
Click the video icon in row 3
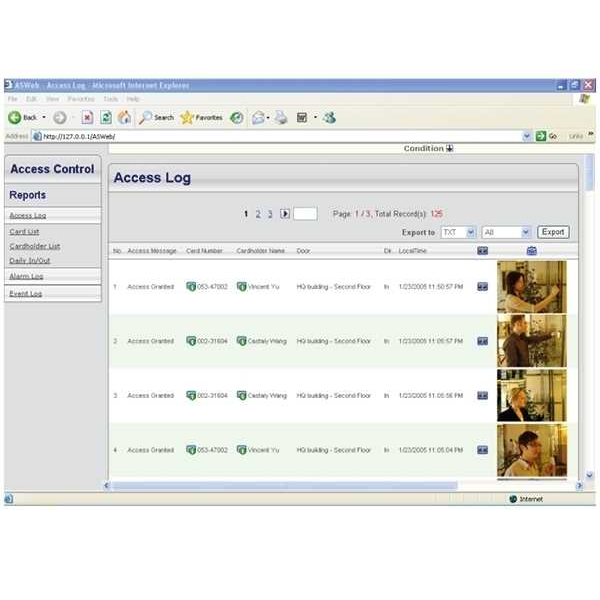click(482, 396)
